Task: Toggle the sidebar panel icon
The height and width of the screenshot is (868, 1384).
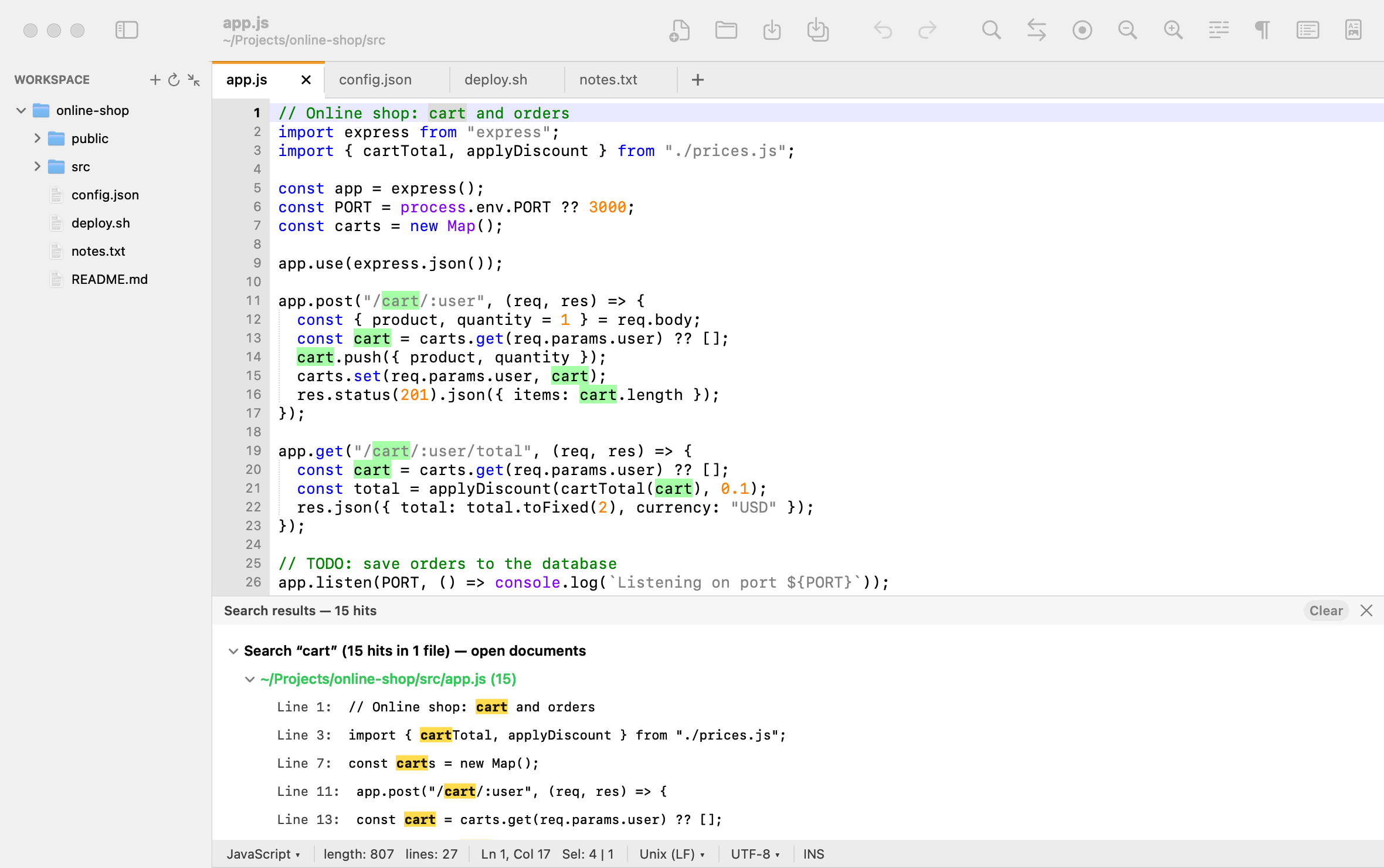Action: coord(127,30)
